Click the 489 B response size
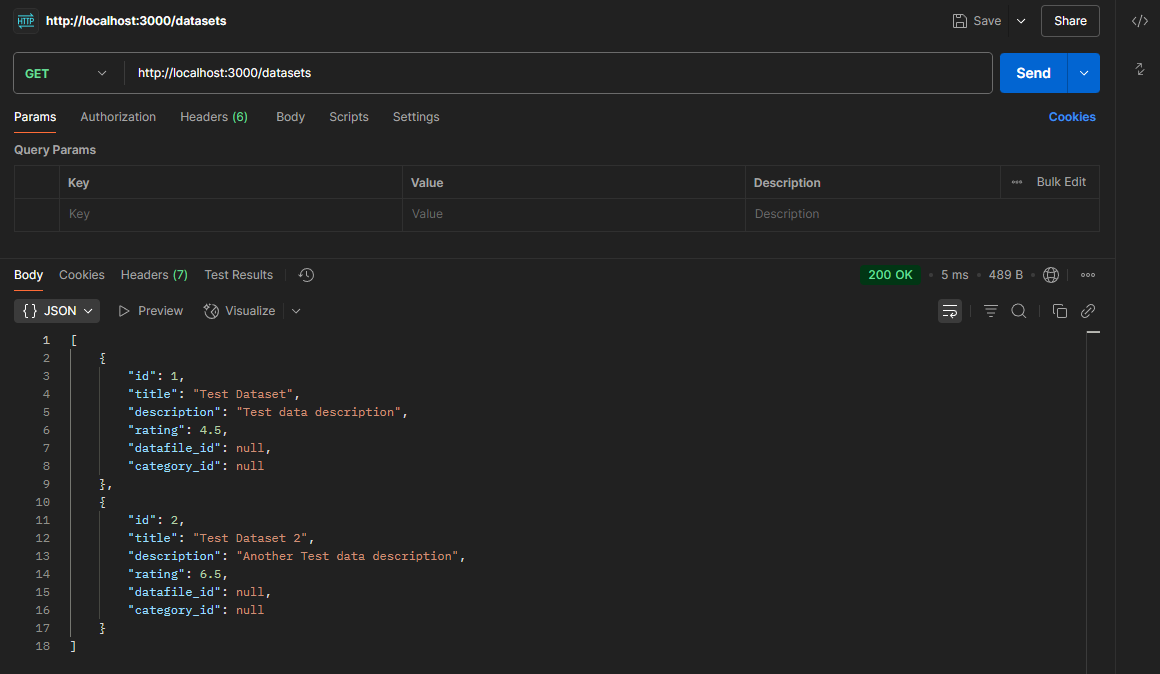 (x=1005, y=275)
